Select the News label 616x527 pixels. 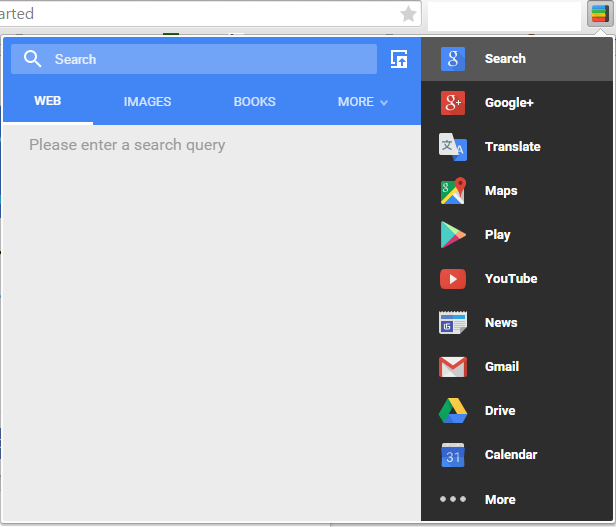[x=501, y=323]
